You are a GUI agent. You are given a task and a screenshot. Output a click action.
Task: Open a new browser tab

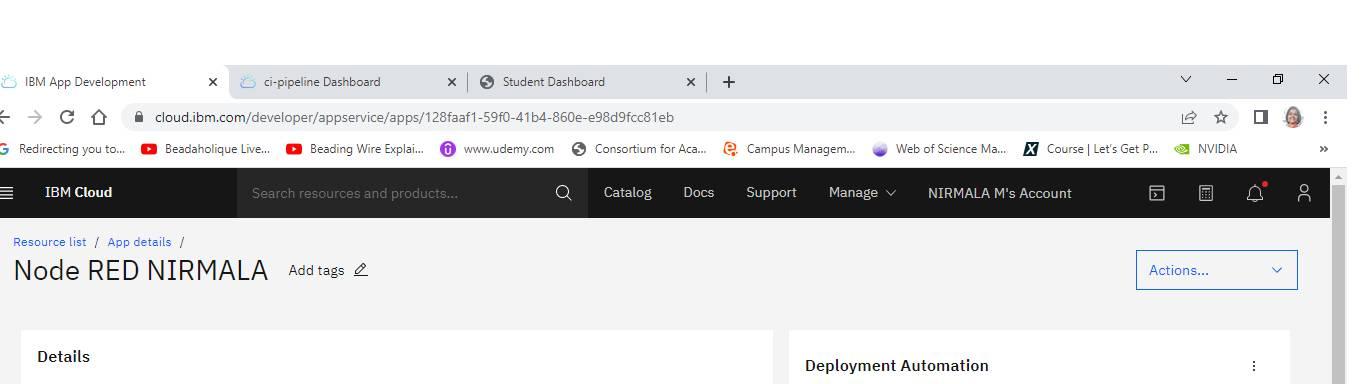click(x=728, y=82)
